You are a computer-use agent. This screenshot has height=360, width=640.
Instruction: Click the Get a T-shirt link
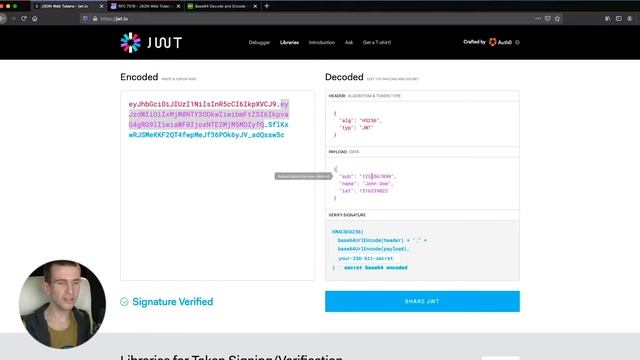tap(377, 42)
